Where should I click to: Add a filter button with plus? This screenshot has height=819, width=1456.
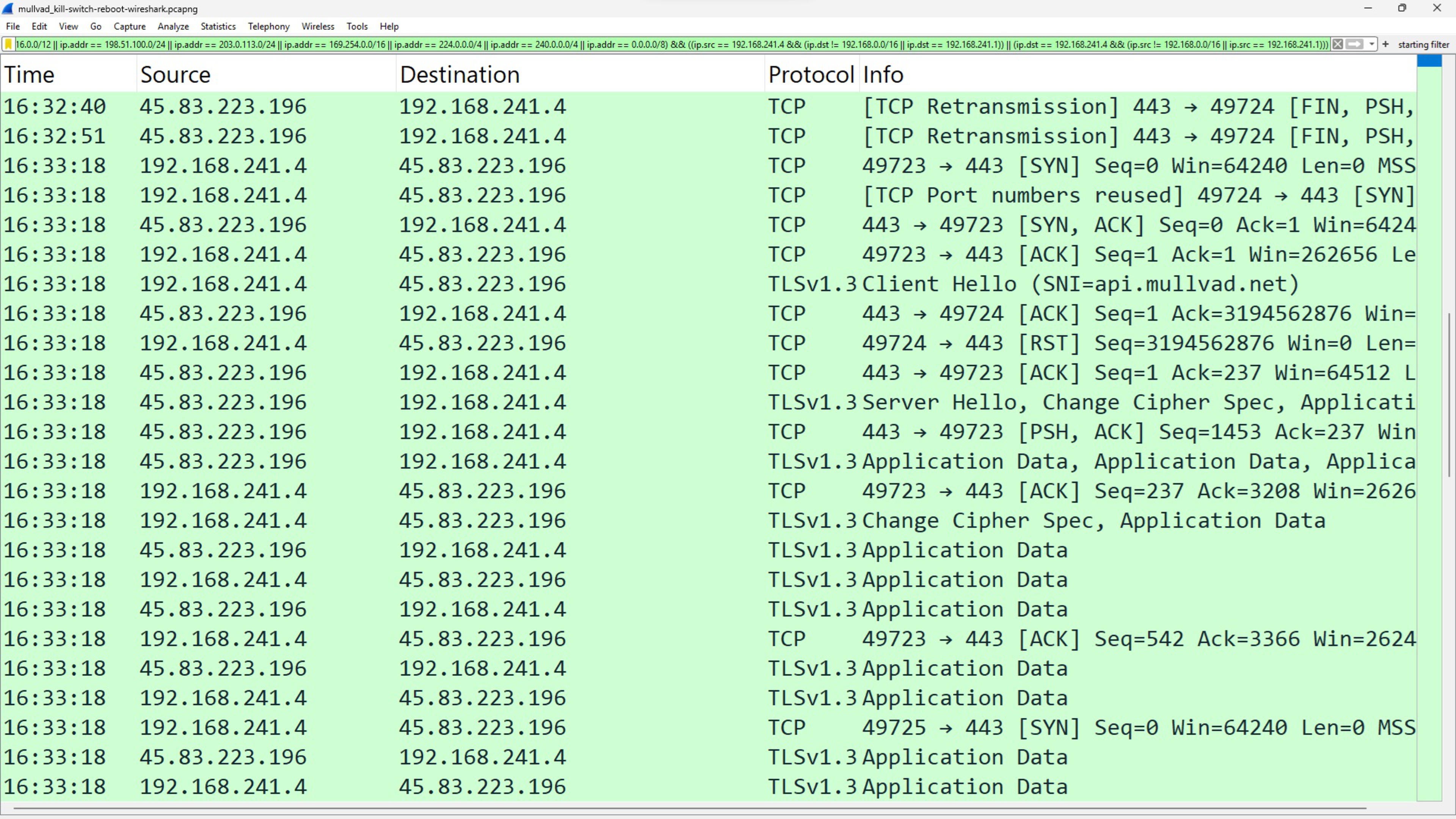coord(1385,44)
